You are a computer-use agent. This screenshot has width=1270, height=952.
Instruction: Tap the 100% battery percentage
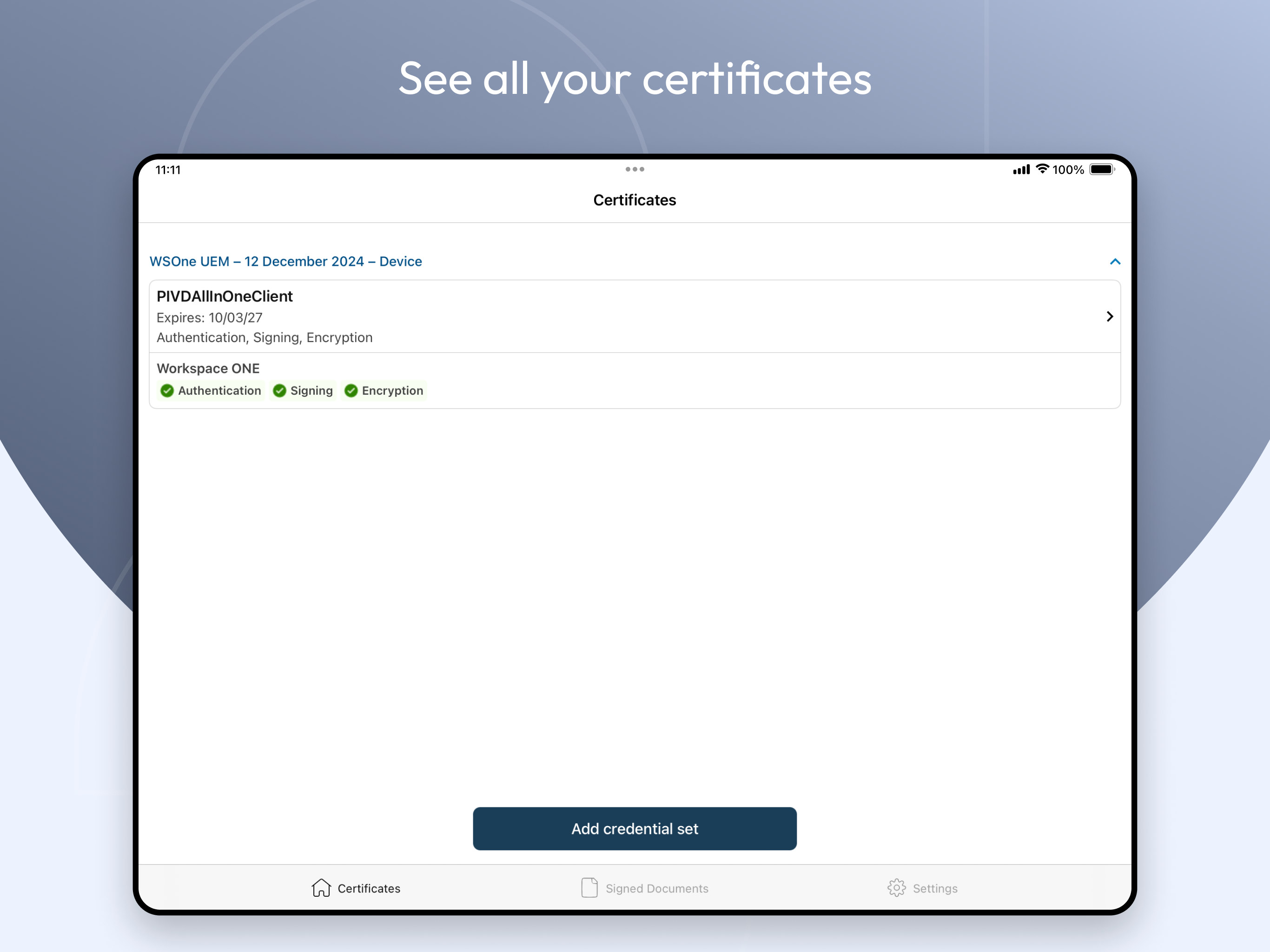1068,170
